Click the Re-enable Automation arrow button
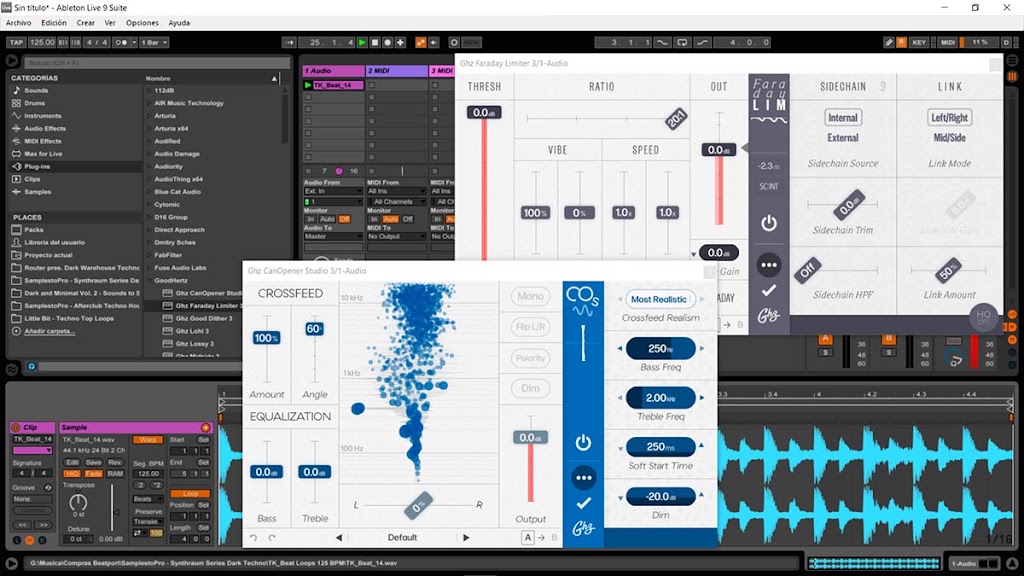The height and width of the screenshot is (576, 1024). (434, 42)
